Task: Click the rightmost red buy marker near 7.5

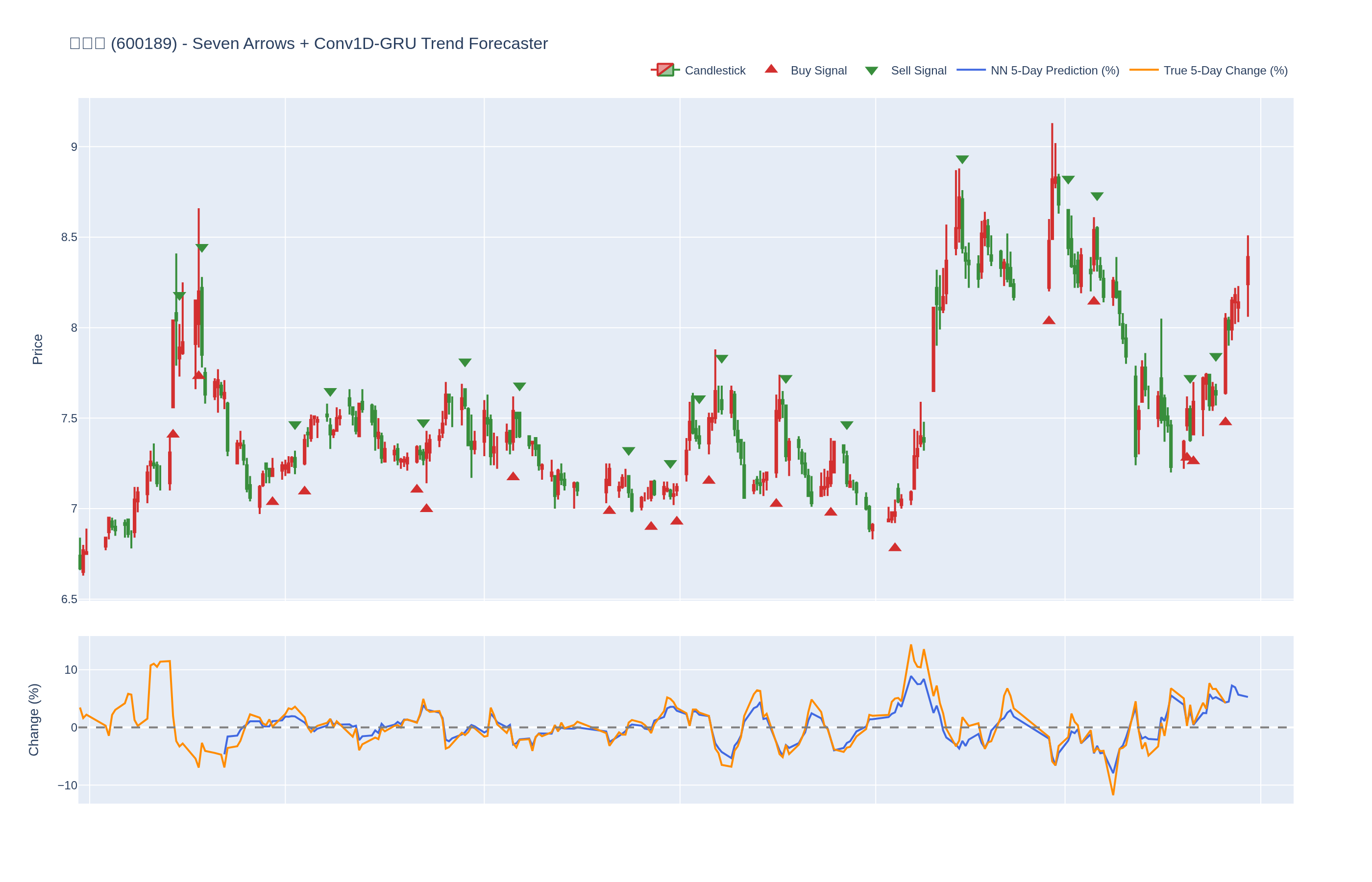Action: point(1225,421)
